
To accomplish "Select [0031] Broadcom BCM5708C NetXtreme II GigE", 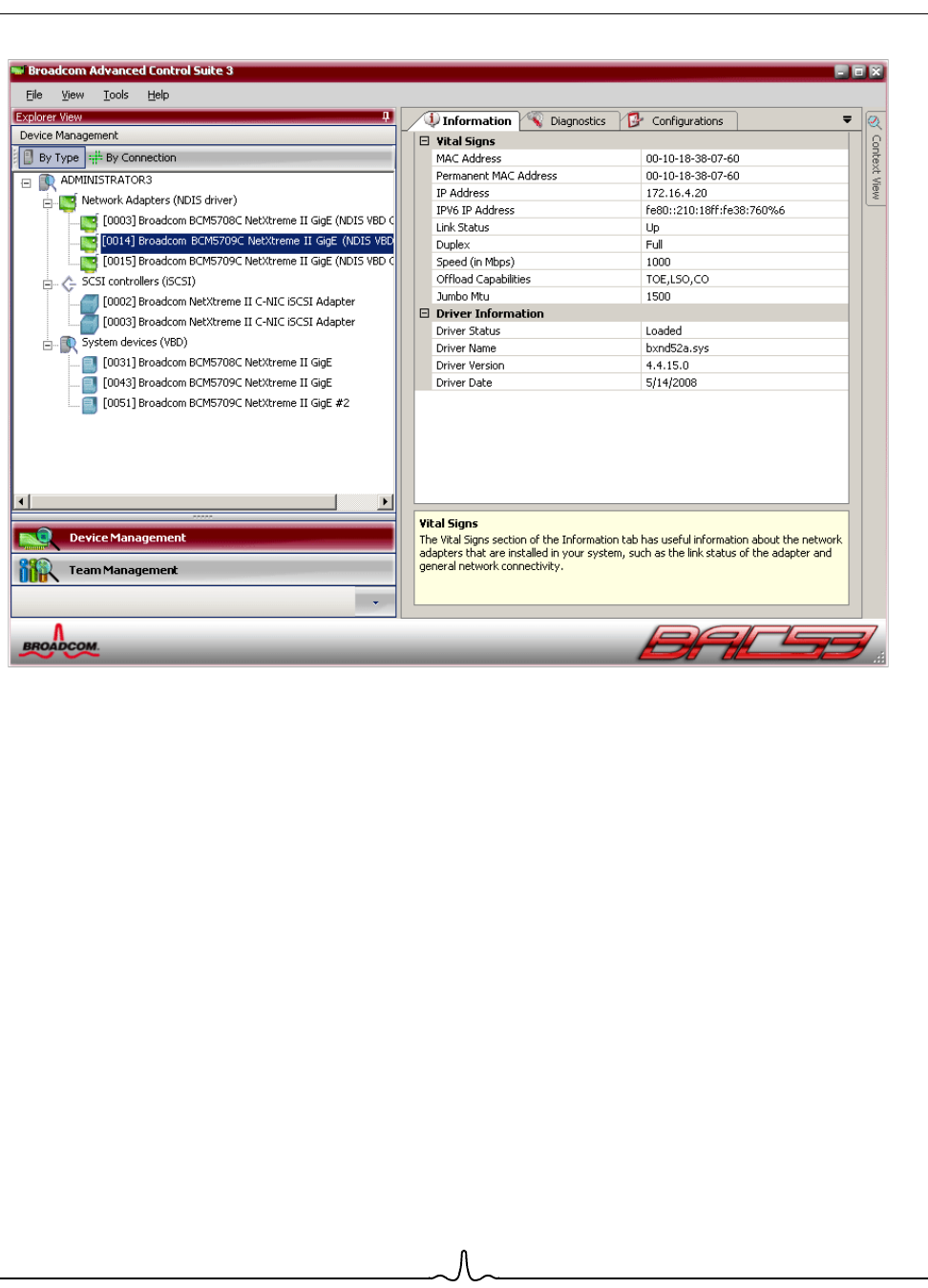I will click(218, 363).
